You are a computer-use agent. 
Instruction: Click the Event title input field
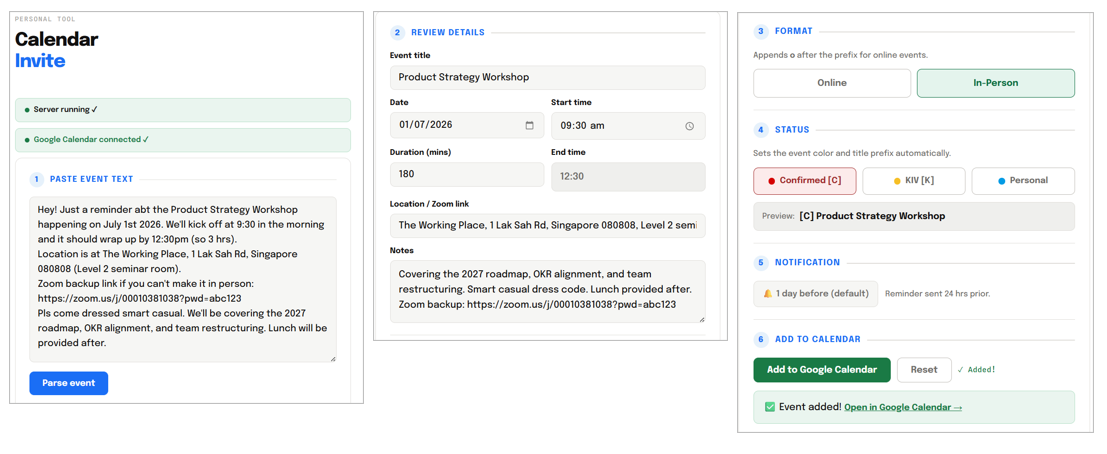point(547,77)
